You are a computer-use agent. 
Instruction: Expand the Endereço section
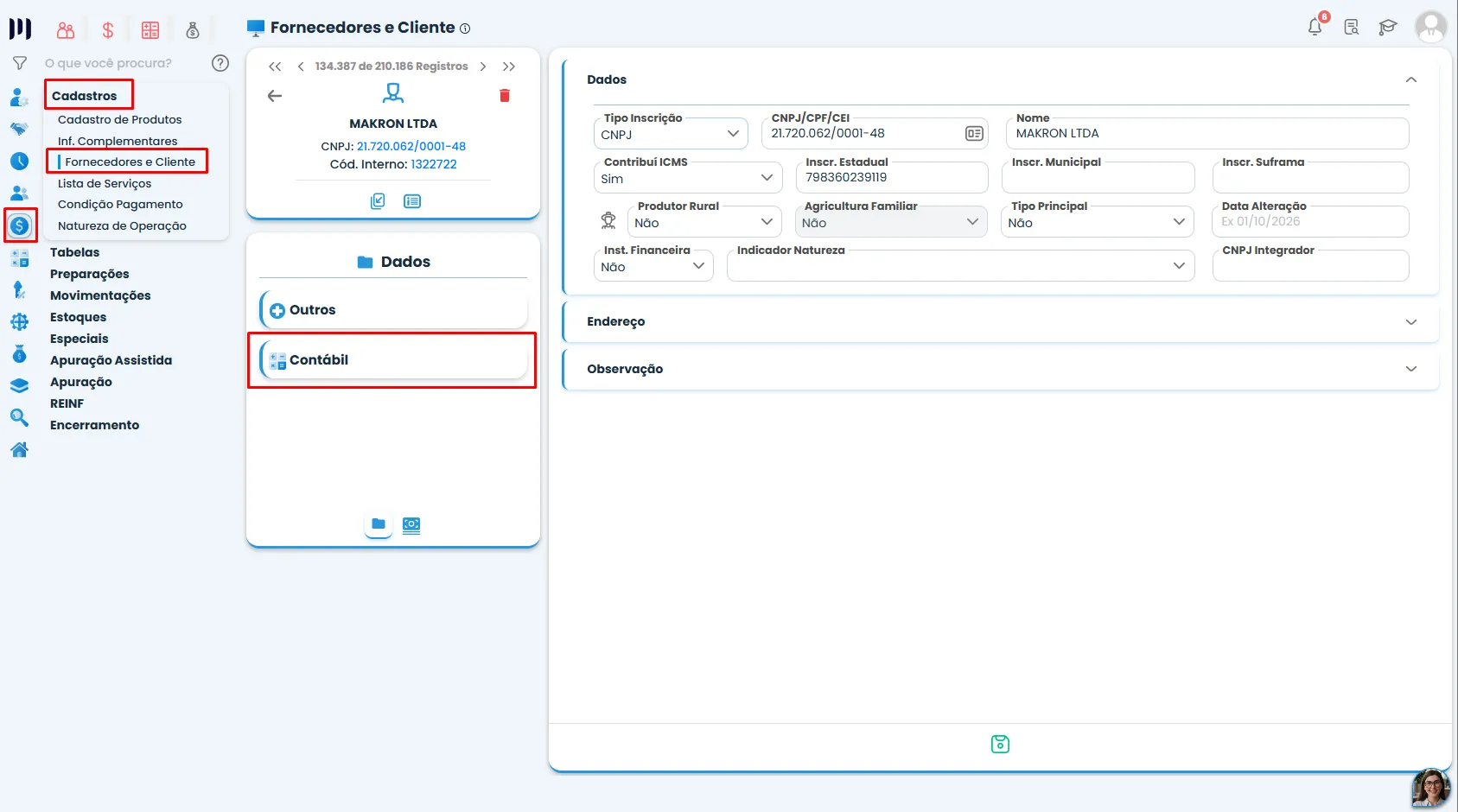tap(1001, 321)
